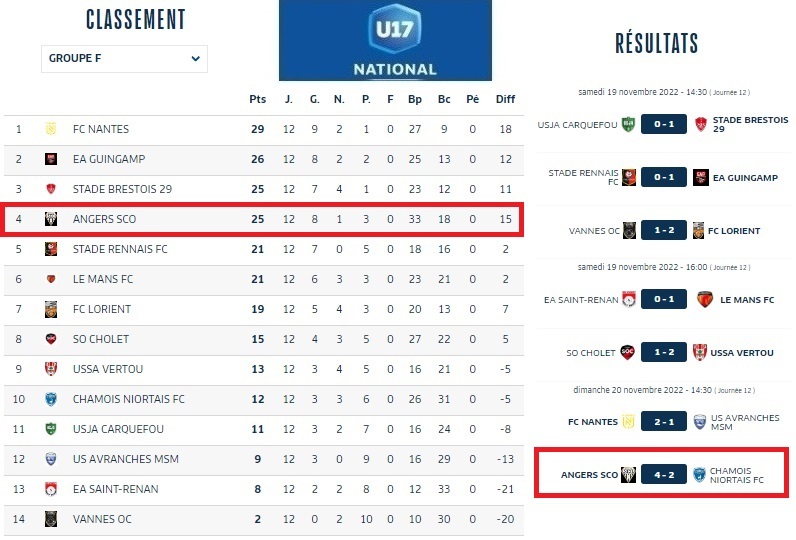Open FC Lorient team link in standings

click(x=102, y=309)
